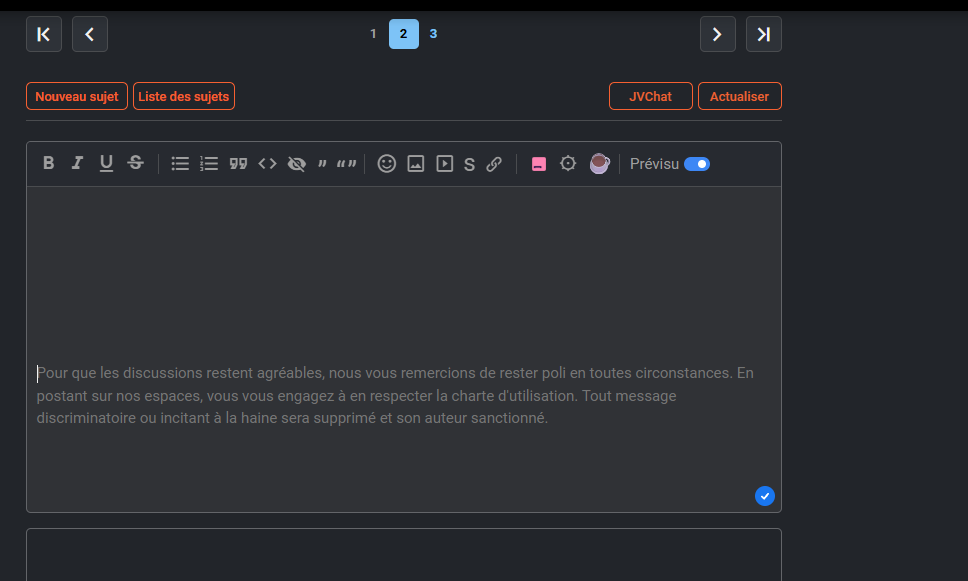This screenshot has height=581, width=968.
Task: Open page 1 of the topic
Action: (373, 34)
